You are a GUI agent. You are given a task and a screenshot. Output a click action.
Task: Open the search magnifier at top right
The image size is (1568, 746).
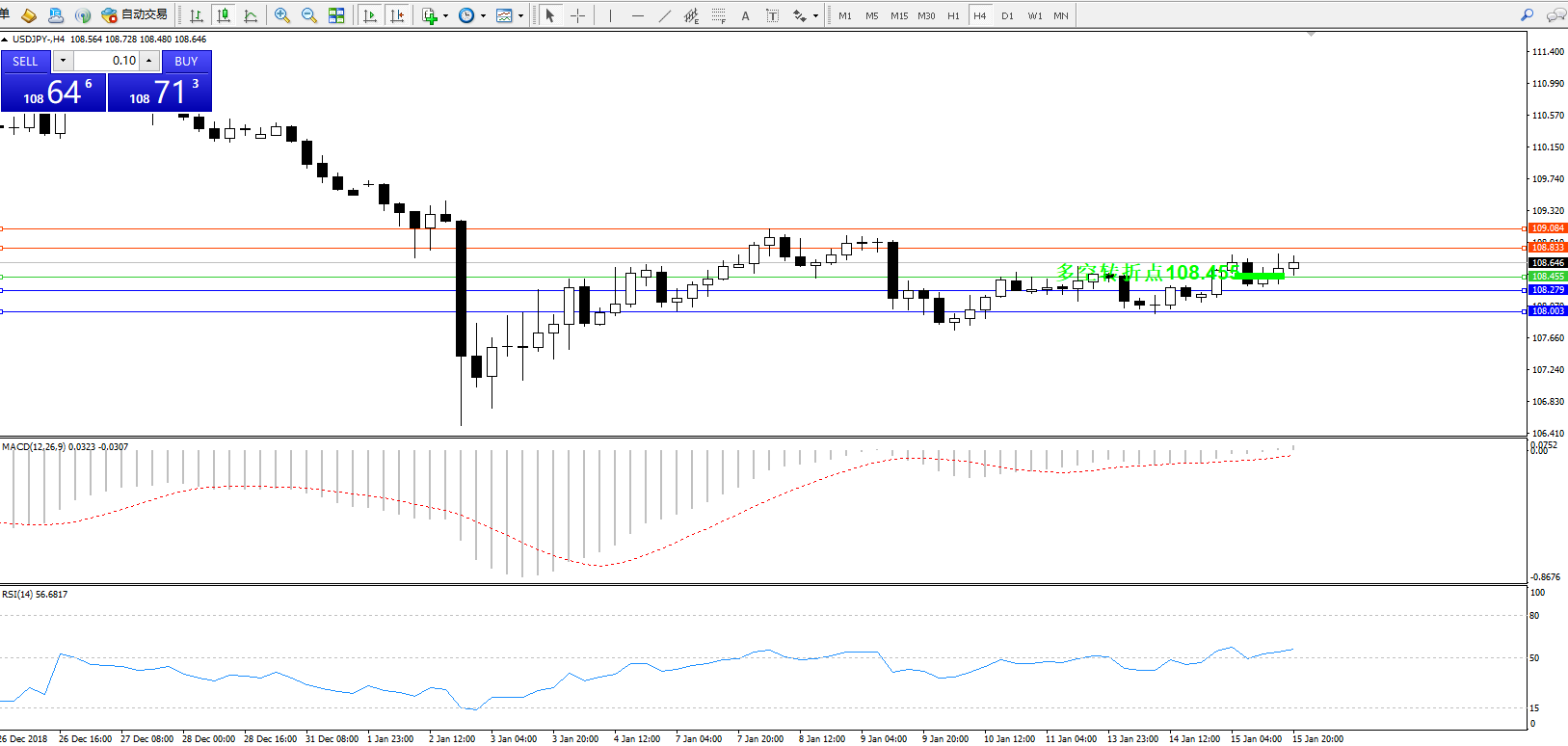pos(1527,15)
